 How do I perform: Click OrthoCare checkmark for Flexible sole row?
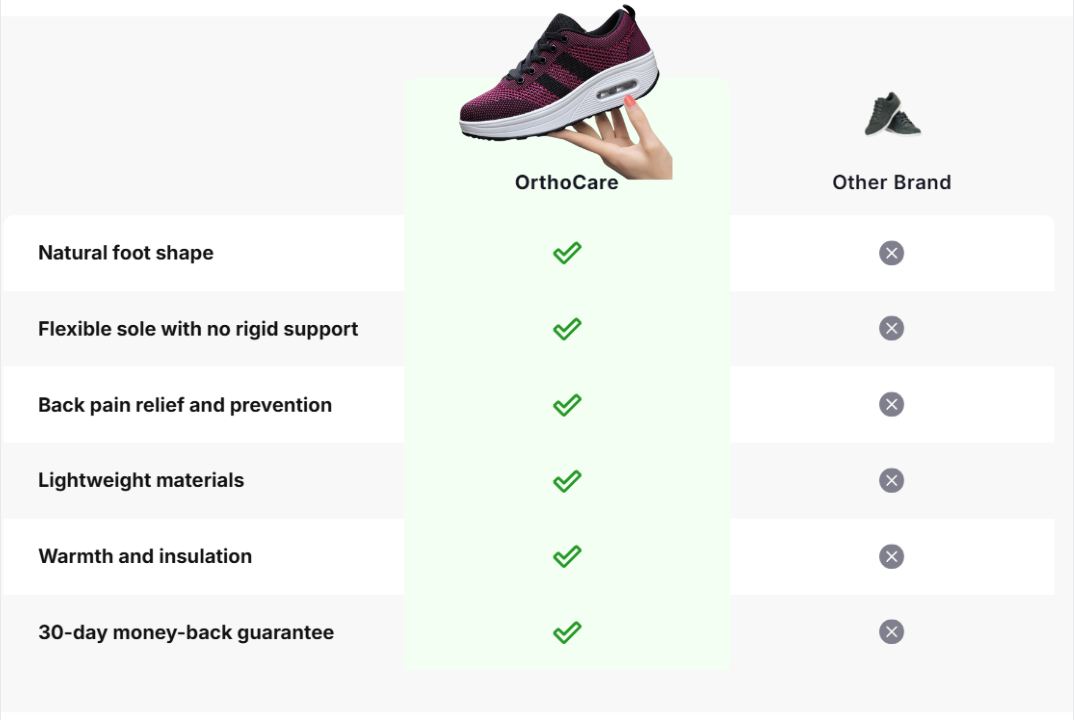[567, 329]
